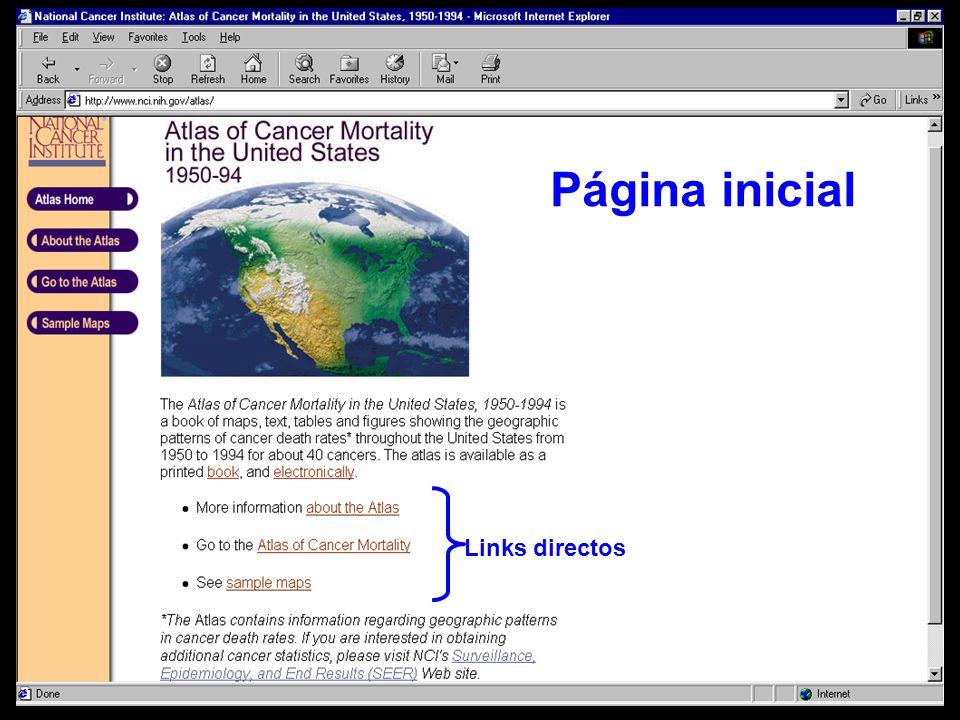This screenshot has width=960, height=720.
Task: Stop loading the page
Action: pos(162,69)
